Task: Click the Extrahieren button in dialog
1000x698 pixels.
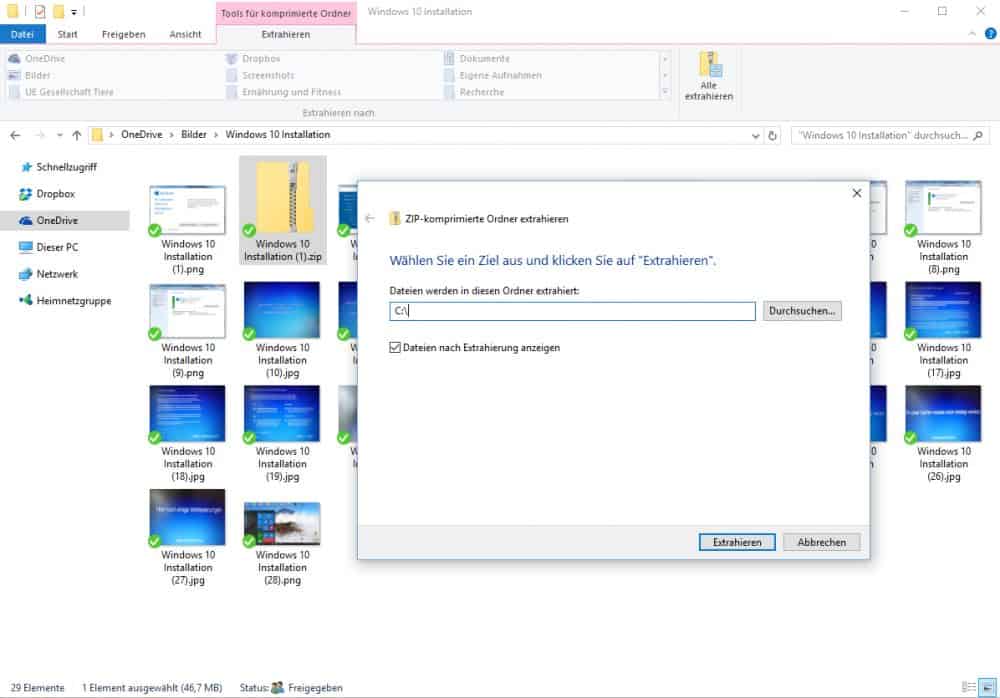Action: click(x=737, y=542)
